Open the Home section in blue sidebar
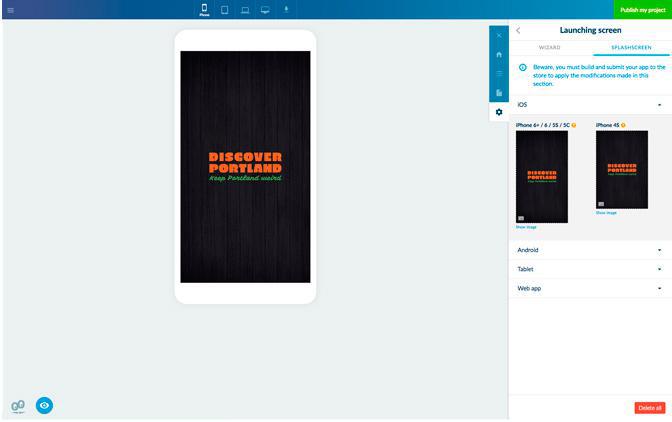The image size is (672, 422). pos(499,55)
